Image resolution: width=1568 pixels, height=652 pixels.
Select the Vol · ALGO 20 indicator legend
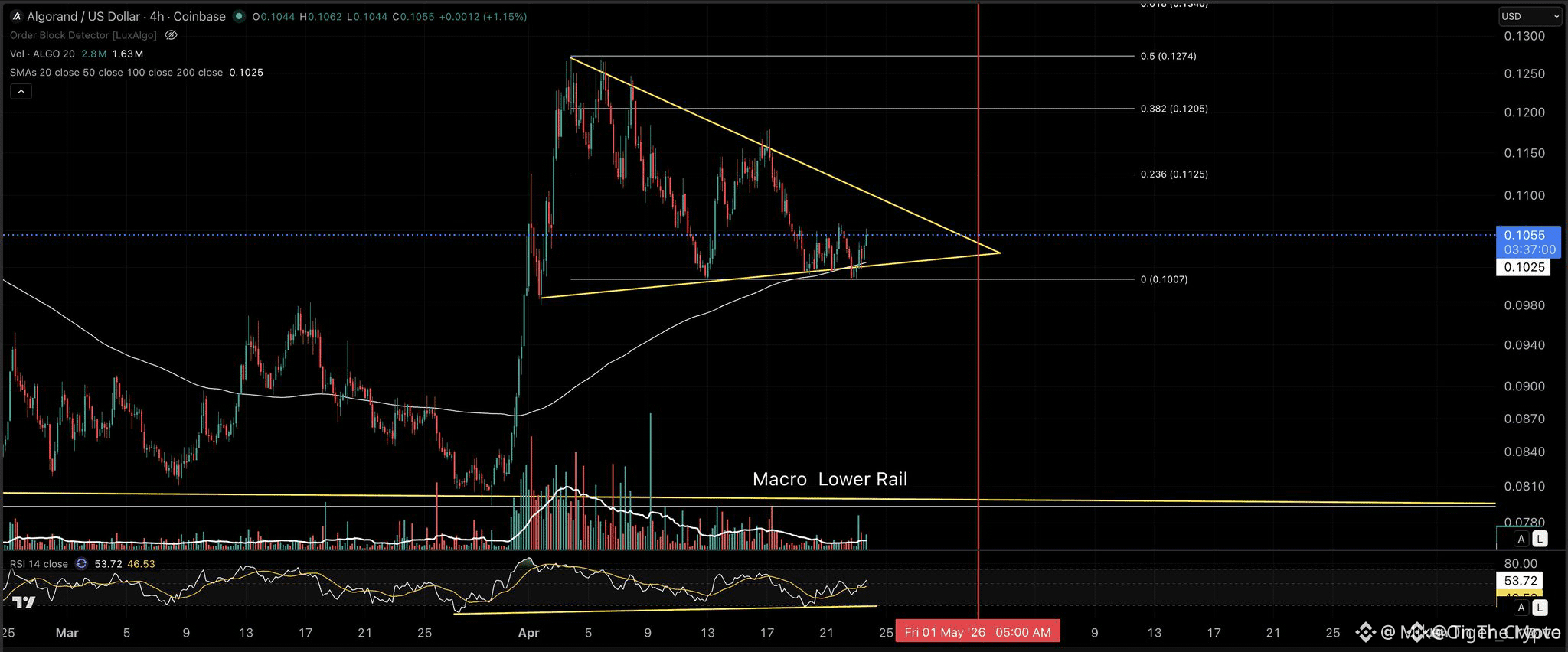(42, 54)
